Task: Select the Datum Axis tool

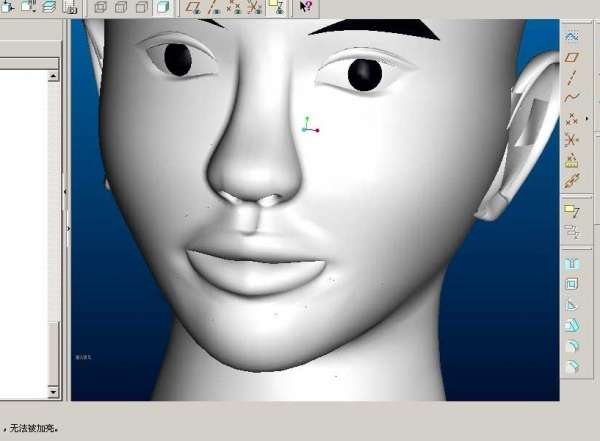Action: pos(572,78)
